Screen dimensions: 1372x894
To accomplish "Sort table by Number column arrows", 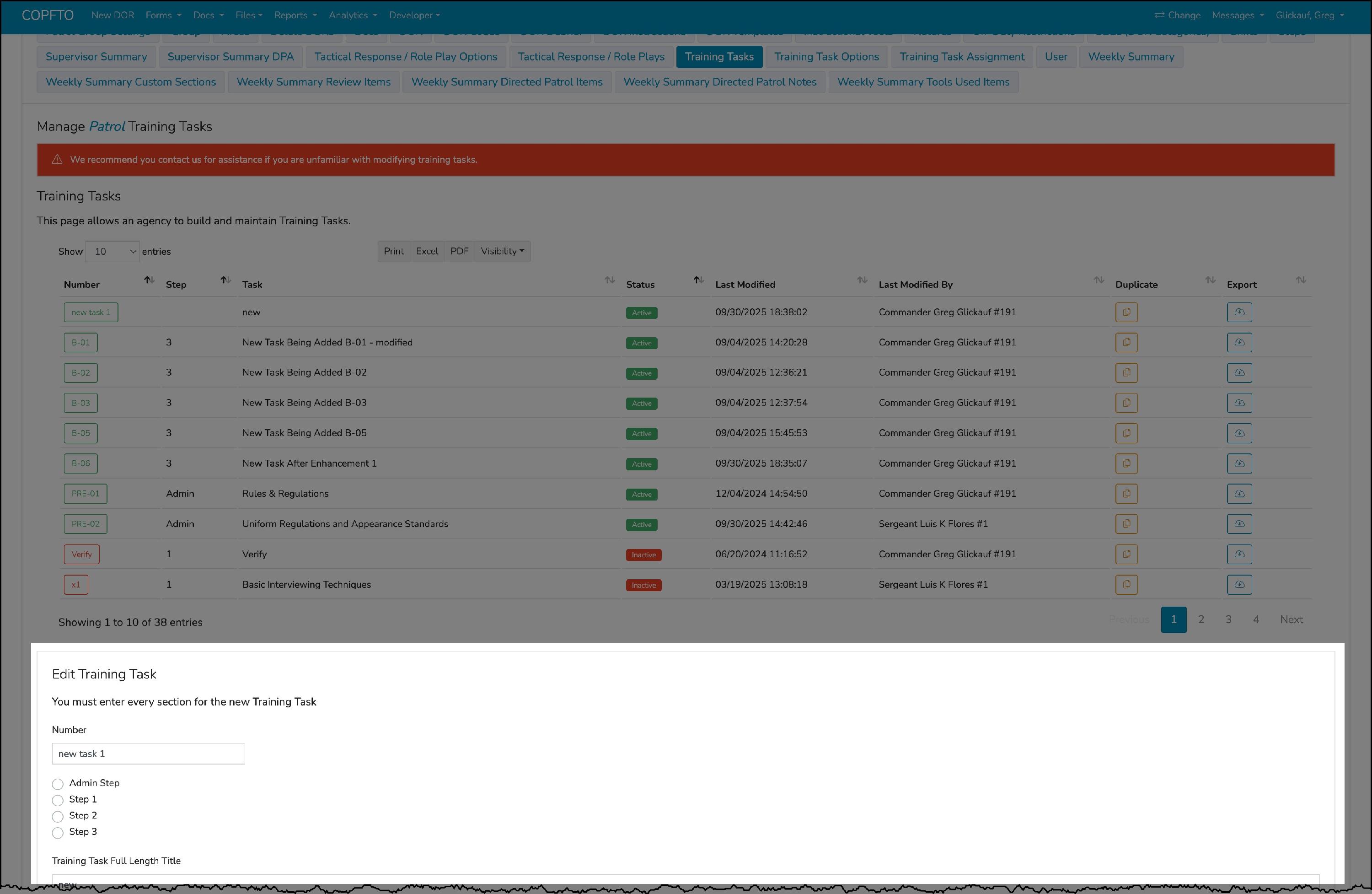I will [149, 280].
